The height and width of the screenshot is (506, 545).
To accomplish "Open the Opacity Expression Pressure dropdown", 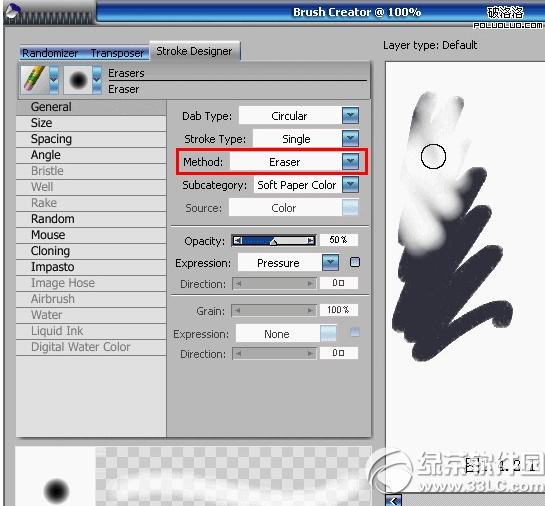I will tap(330, 262).
